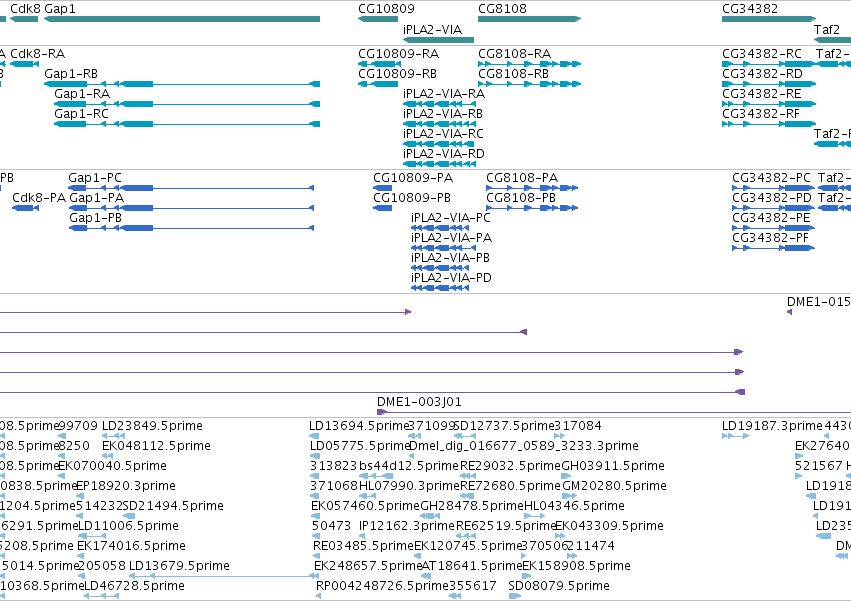Screen dimensions: 851x601
Task: Click EST label EK057460.5prime
Action: [x=365, y=505]
